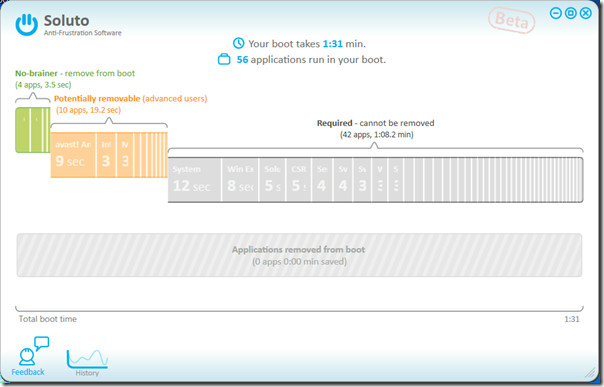The height and width of the screenshot is (387, 604).
Task: Minimize the Soluto window
Action: tap(555, 13)
